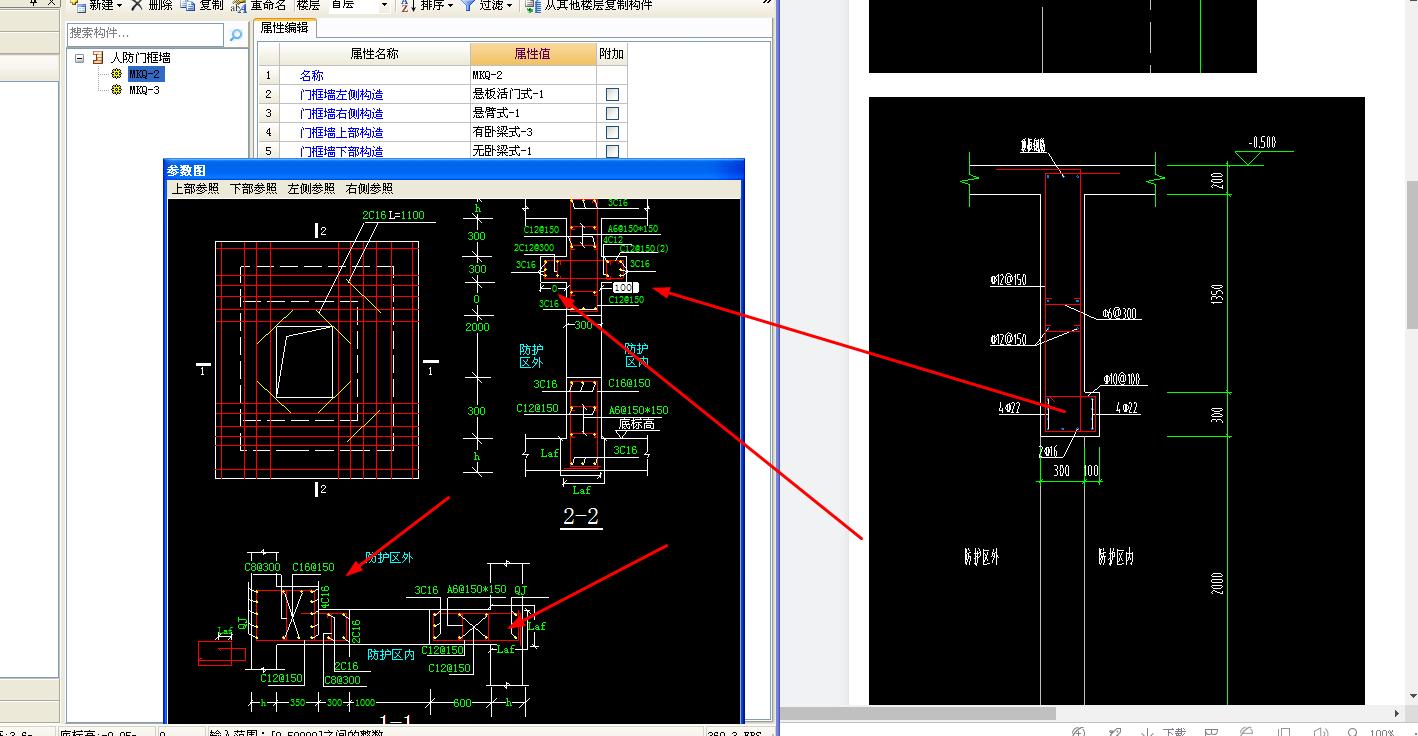
Task: Click the row number 1 cell in property table
Action: [x=267, y=75]
